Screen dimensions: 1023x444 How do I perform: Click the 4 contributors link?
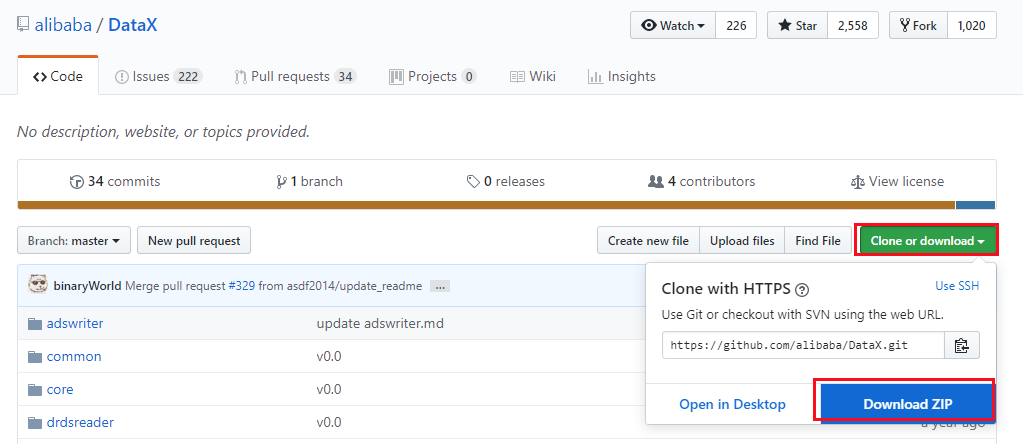pos(701,181)
